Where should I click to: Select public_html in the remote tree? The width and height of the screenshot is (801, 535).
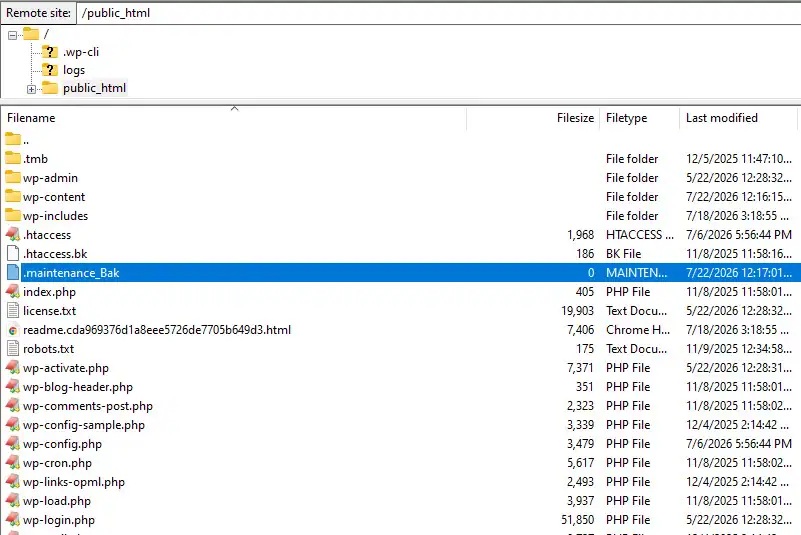click(x=95, y=88)
